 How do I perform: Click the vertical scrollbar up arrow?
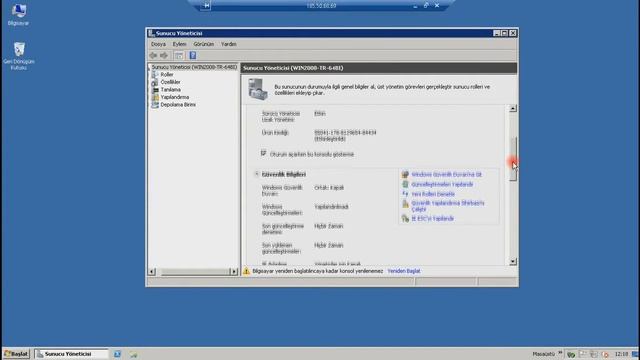(513, 109)
